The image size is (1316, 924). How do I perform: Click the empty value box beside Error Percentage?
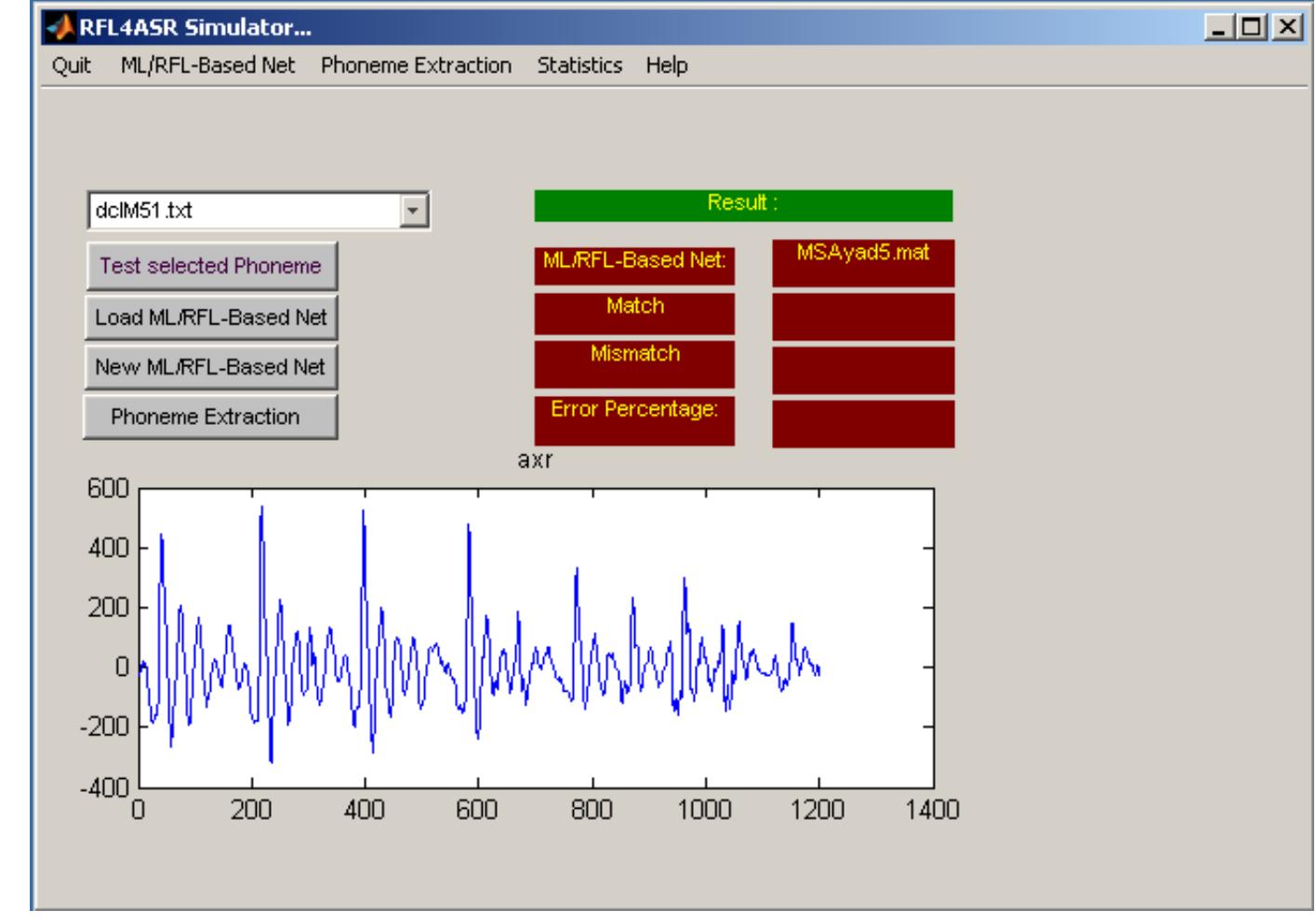click(863, 424)
